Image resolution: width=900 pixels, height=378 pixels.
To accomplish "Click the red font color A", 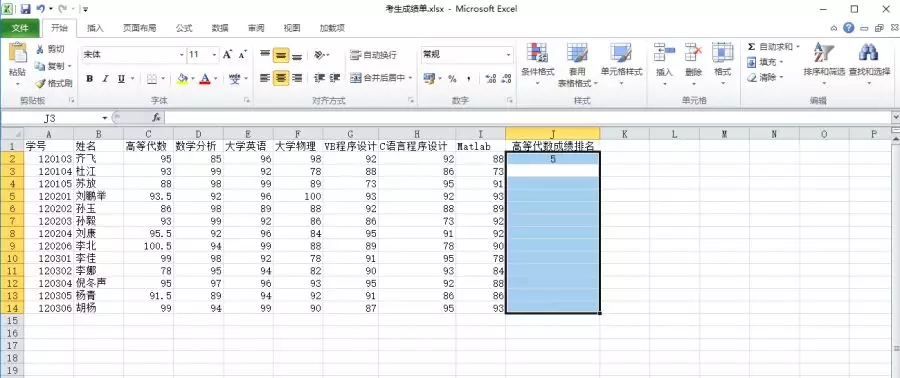I will coord(205,79).
